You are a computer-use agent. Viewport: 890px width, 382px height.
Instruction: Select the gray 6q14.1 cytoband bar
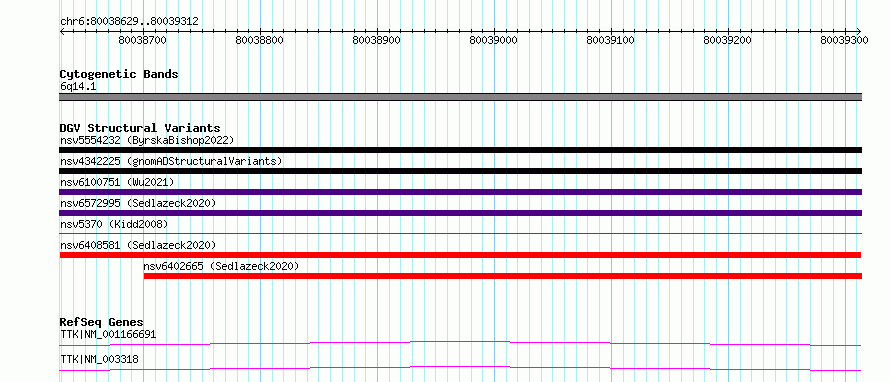[x=460, y=97]
